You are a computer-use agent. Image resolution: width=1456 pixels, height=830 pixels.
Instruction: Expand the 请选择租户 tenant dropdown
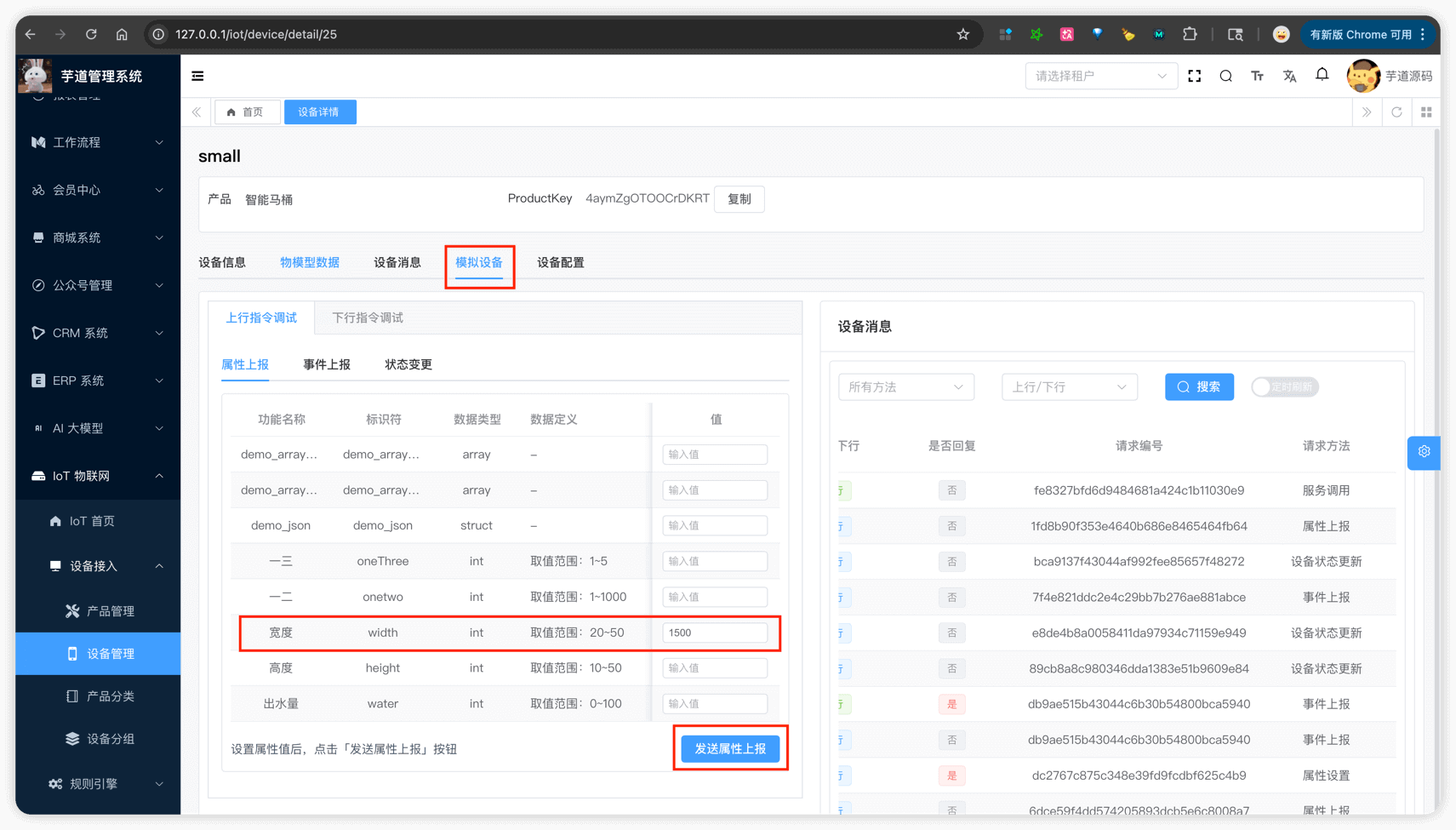coord(1100,76)
